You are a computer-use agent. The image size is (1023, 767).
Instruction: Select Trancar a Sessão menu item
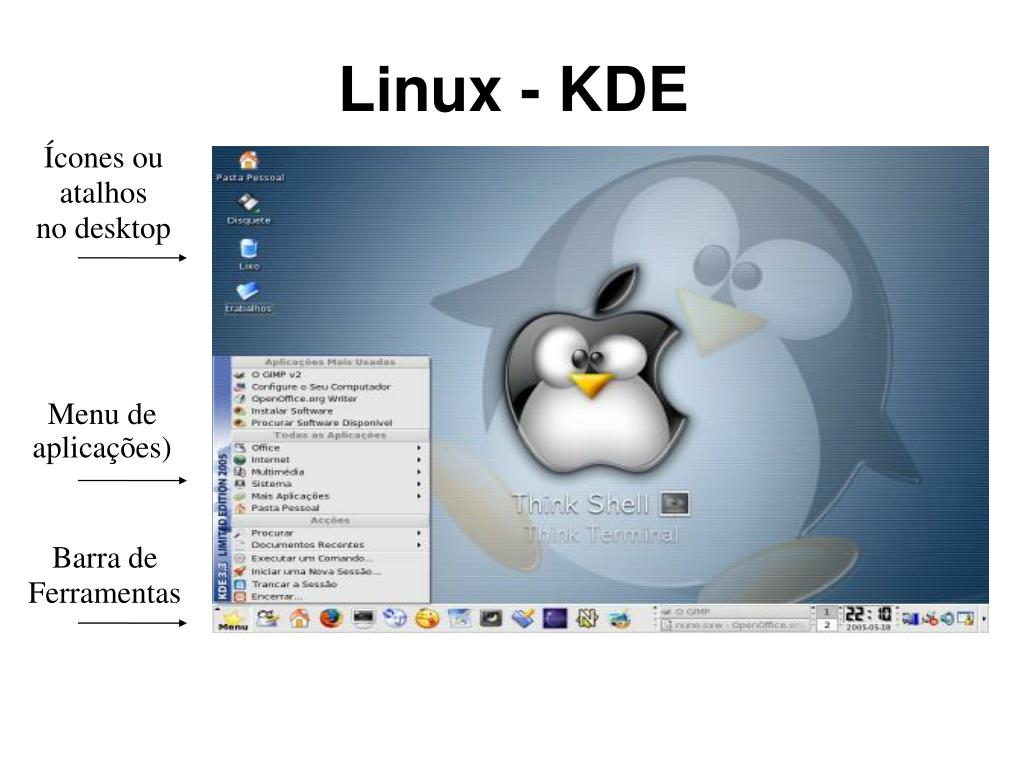293,584
